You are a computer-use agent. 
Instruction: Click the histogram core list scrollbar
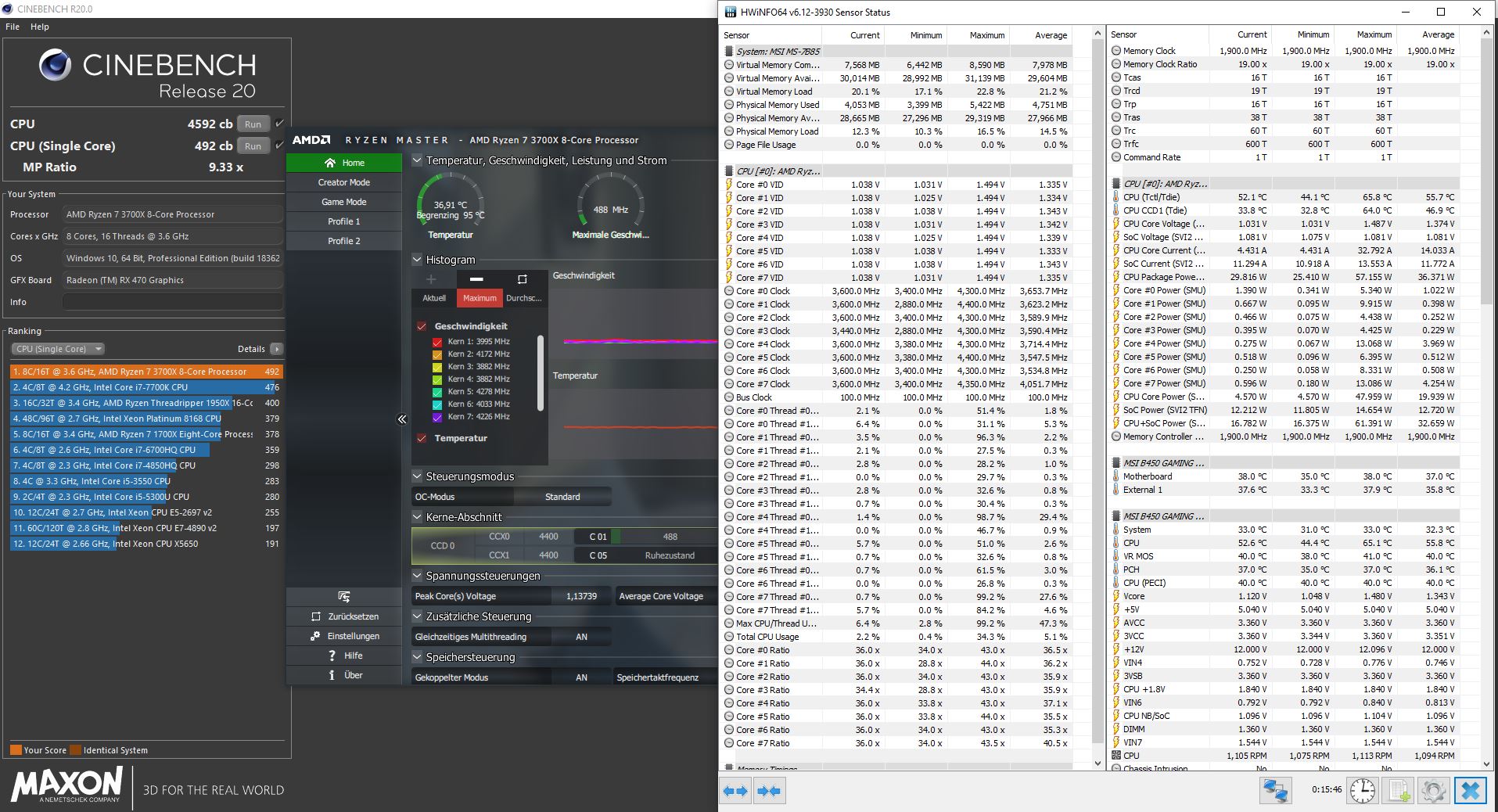coord(540,372)
